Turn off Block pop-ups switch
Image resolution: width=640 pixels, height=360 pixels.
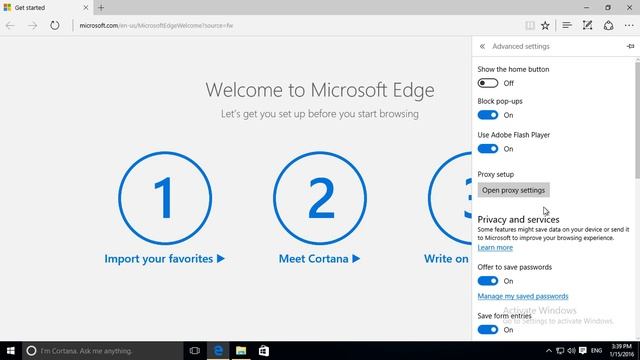(x=488, y=115)
